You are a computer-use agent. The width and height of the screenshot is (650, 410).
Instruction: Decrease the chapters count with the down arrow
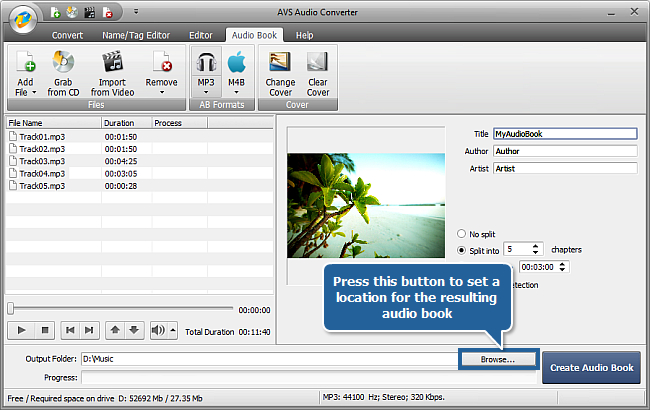[536, 252]
